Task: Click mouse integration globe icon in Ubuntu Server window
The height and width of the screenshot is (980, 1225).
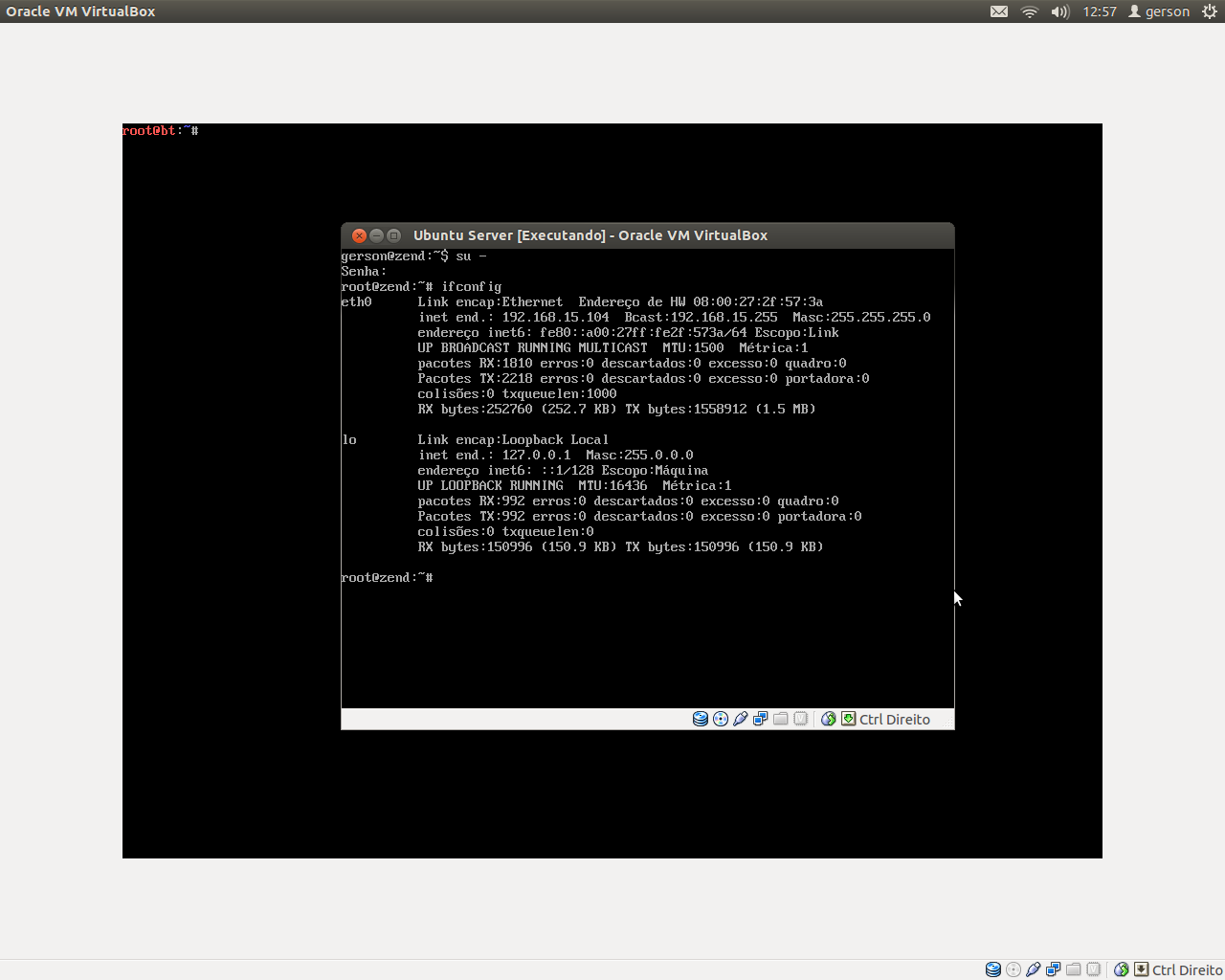Action: 829,719
